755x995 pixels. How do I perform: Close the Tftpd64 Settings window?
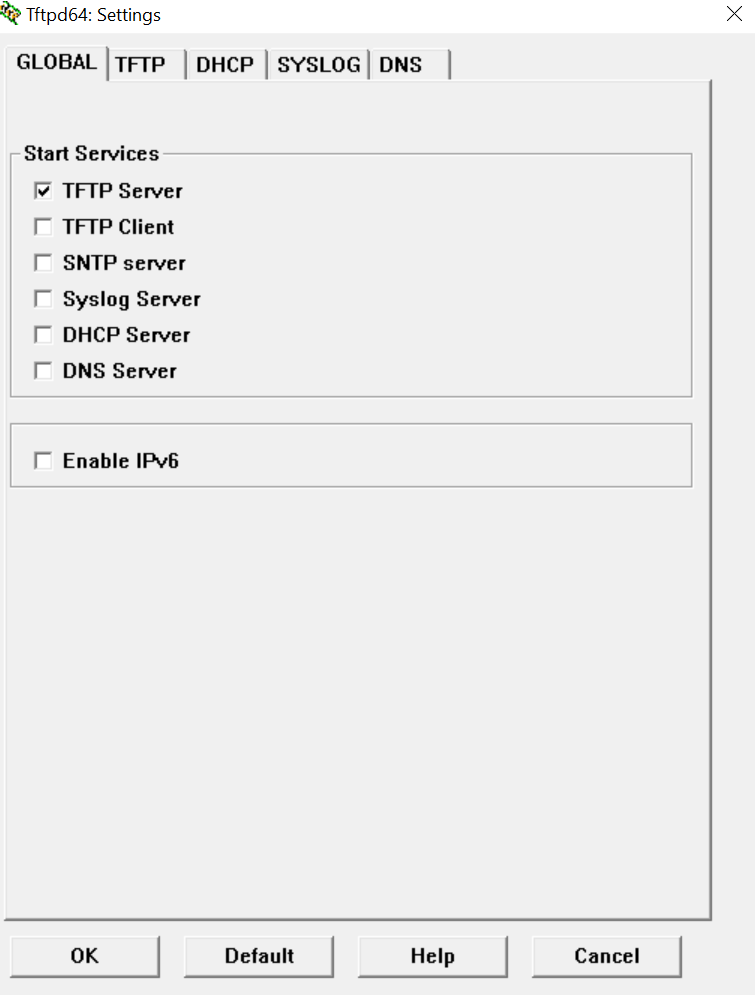pyautogui.click(x=733, y=14)
